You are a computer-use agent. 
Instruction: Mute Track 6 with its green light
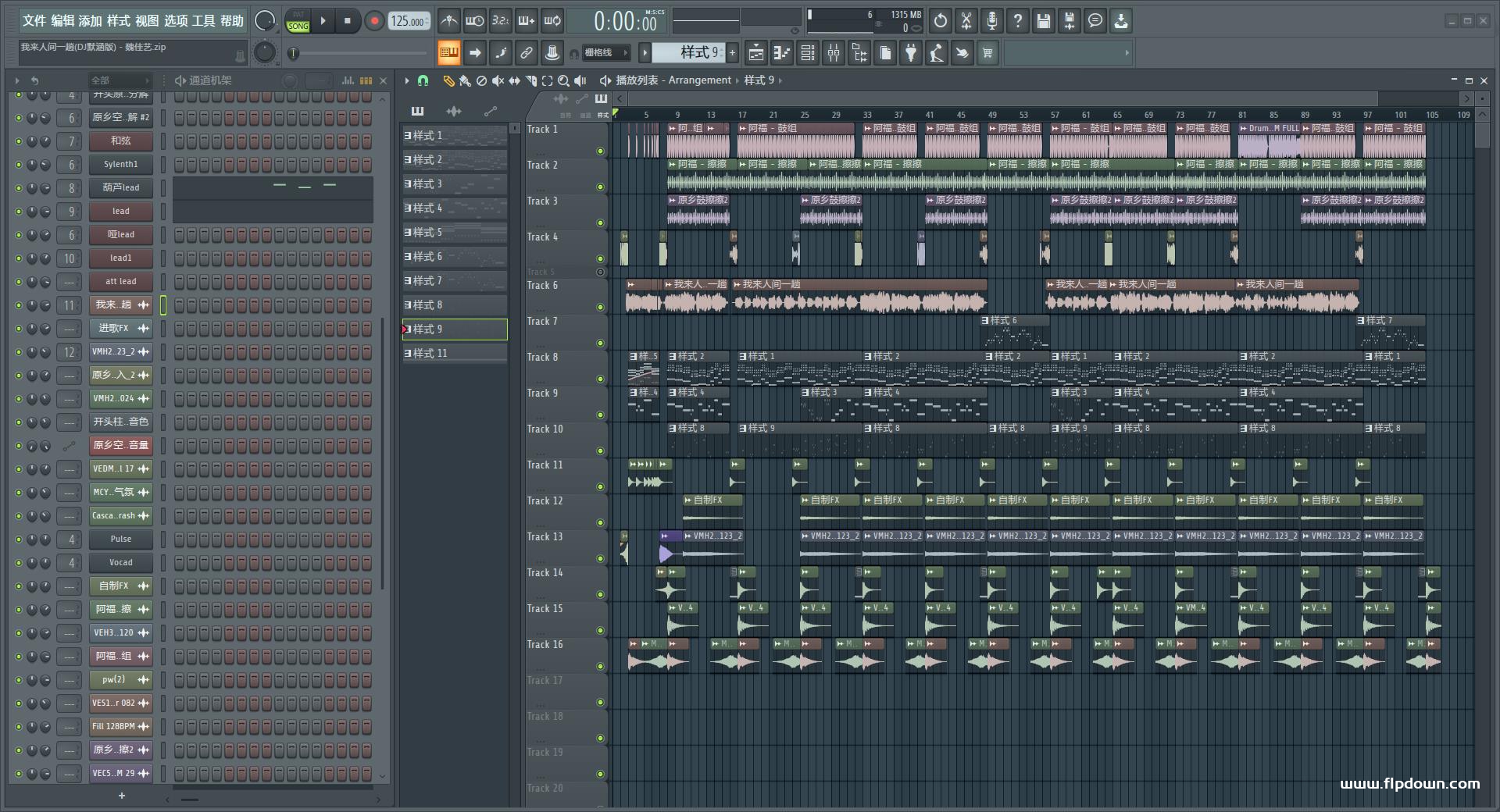pos(600,307)
